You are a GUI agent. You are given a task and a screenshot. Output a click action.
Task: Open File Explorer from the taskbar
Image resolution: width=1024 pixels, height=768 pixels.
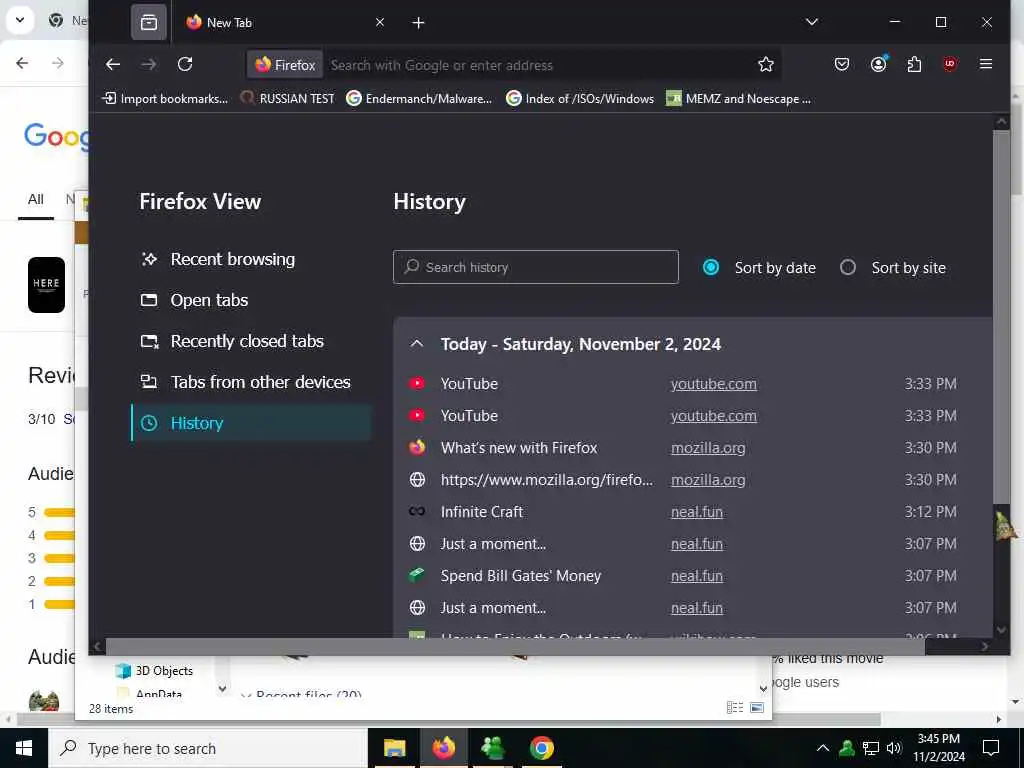[394, 748]
